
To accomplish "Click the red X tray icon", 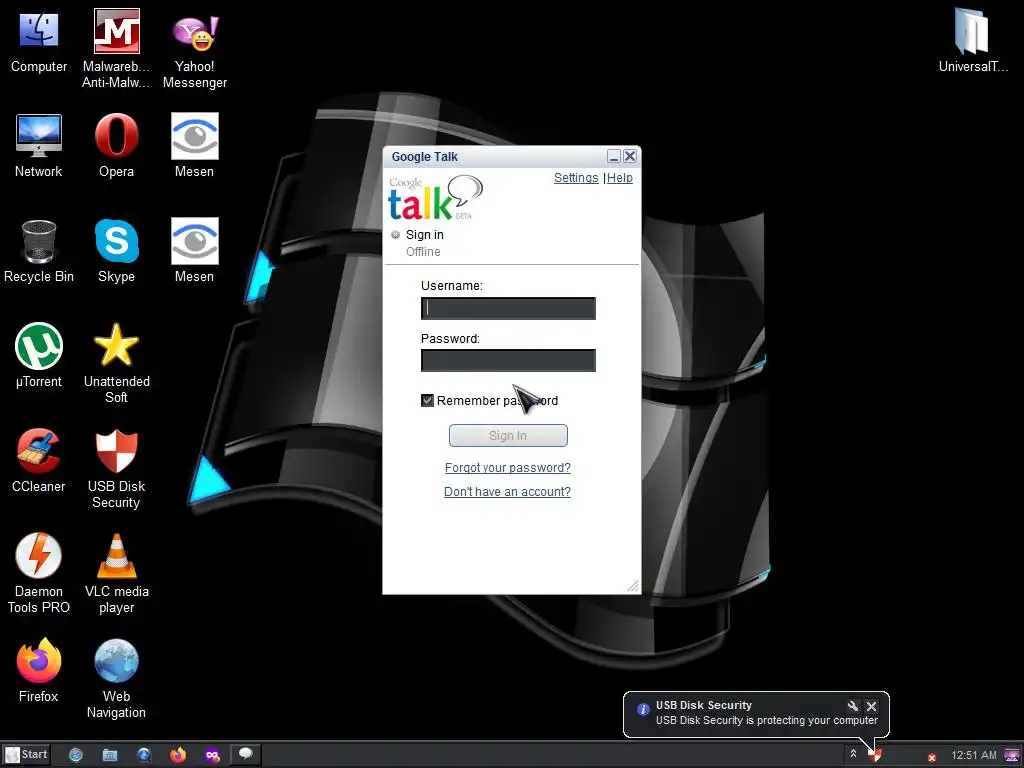I will 932,758.
